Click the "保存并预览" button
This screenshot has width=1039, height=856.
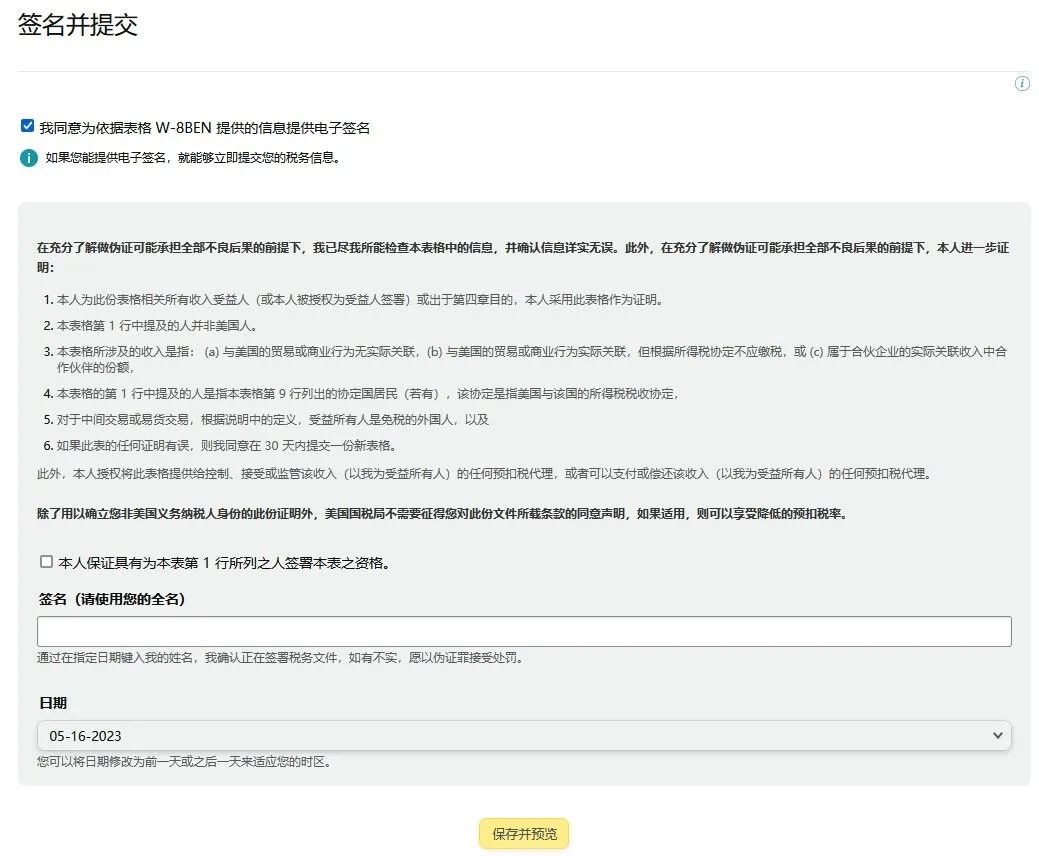524,833
